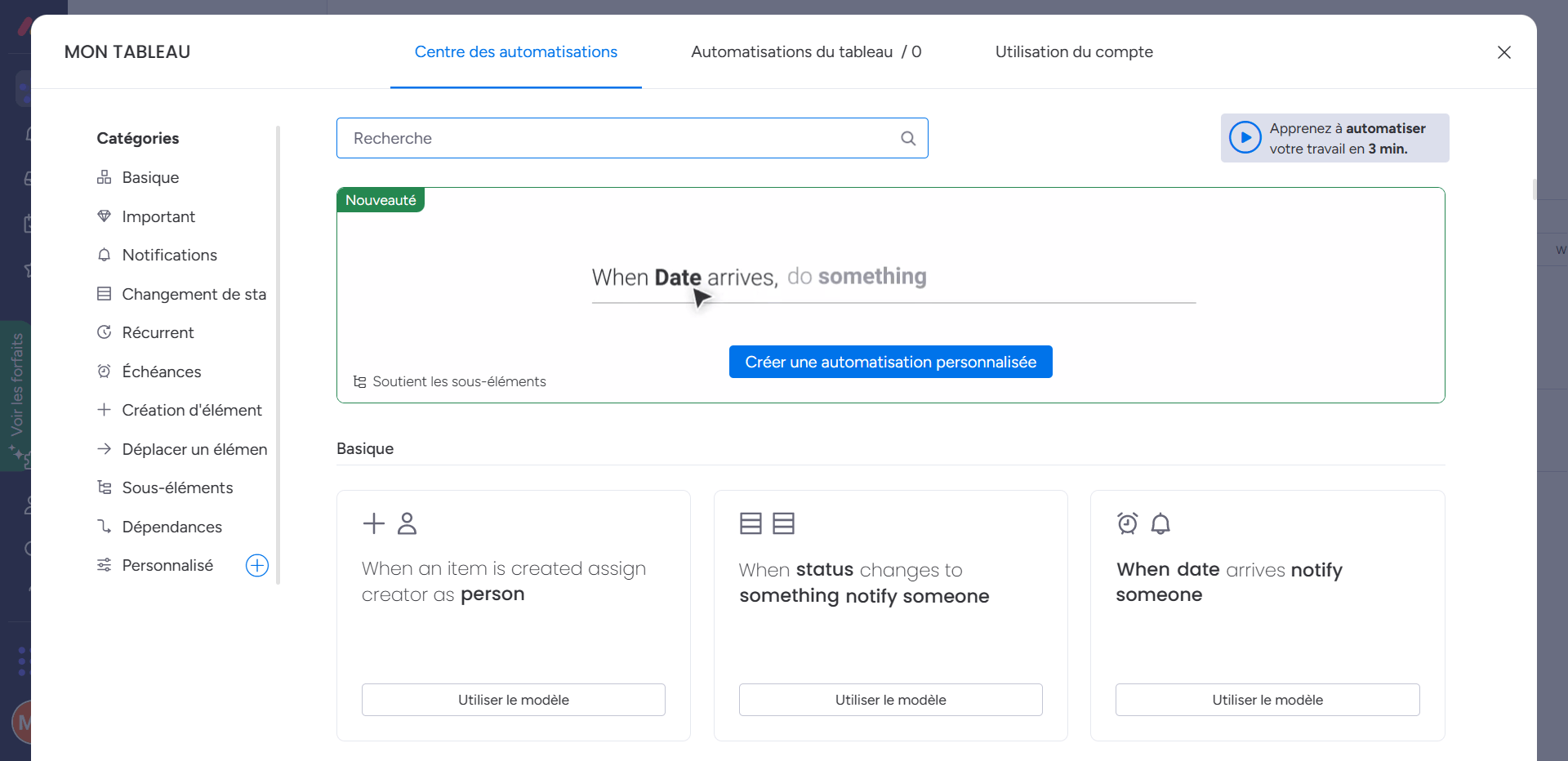Click the Notifications bell icon in categories
Viewport: 1568px width, 761px height.
pyautogui.click(x=104, y=255)
